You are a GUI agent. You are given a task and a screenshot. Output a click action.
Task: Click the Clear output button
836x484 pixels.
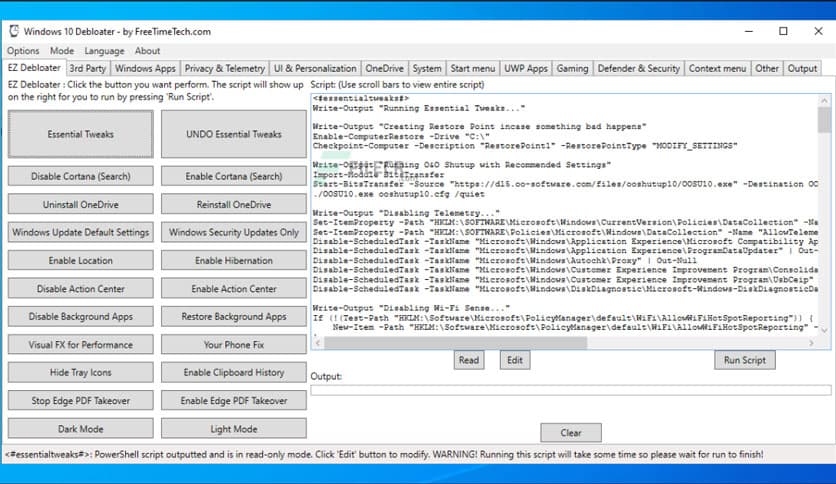point(570,433)
